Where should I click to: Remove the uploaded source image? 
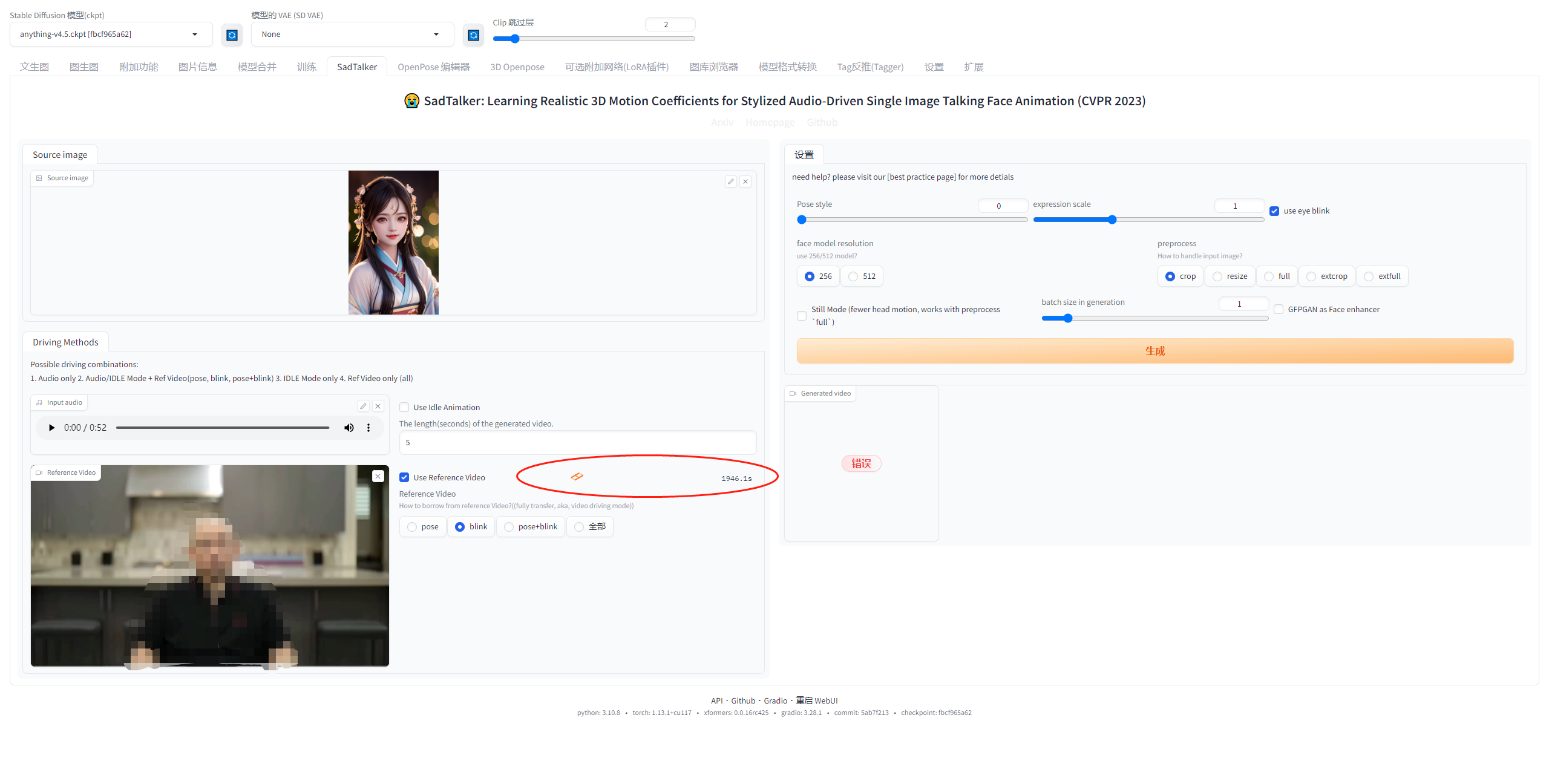745,181
